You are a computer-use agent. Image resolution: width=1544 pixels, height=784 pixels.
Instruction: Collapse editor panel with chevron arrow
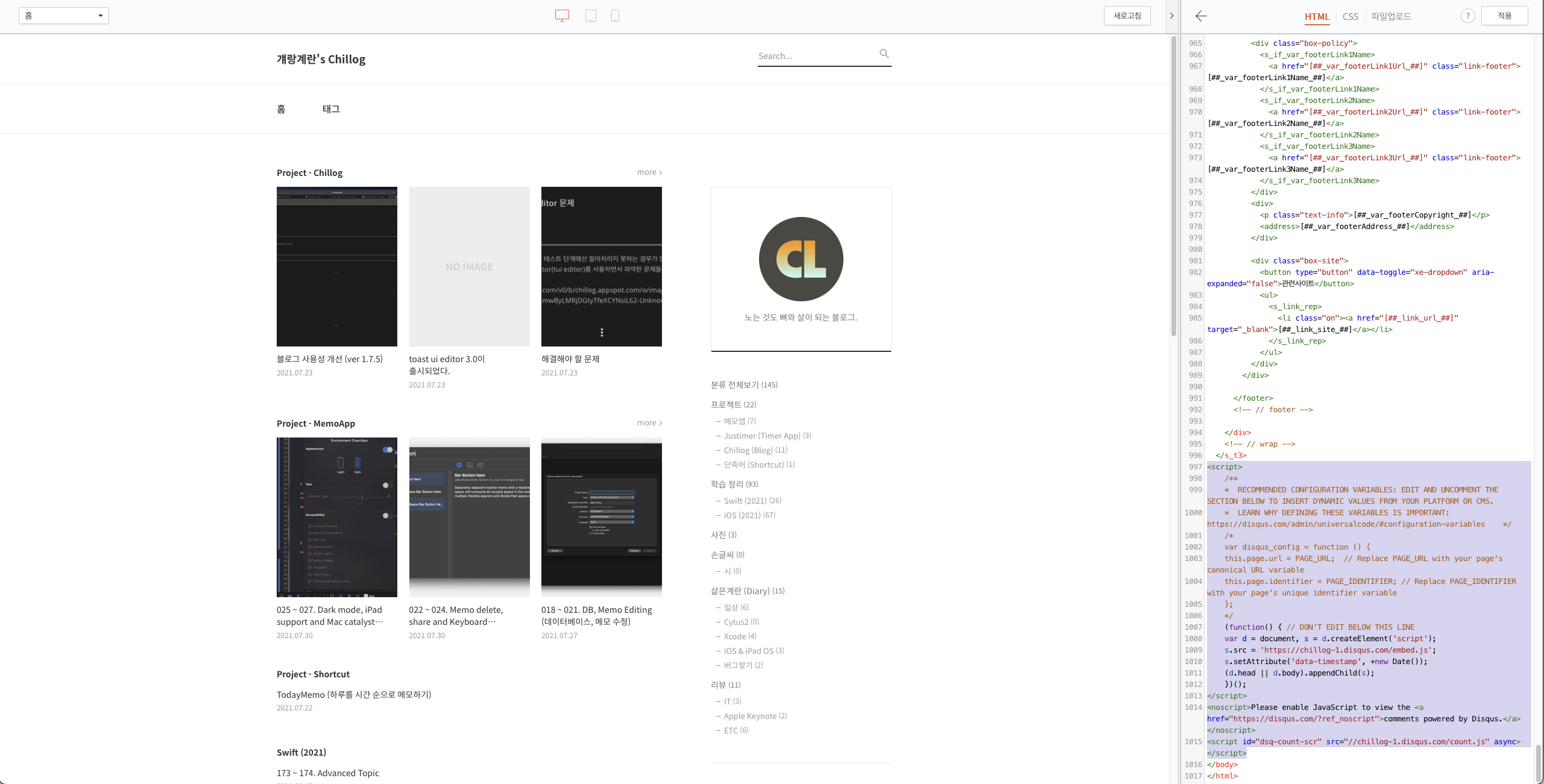coord(1171,16)
